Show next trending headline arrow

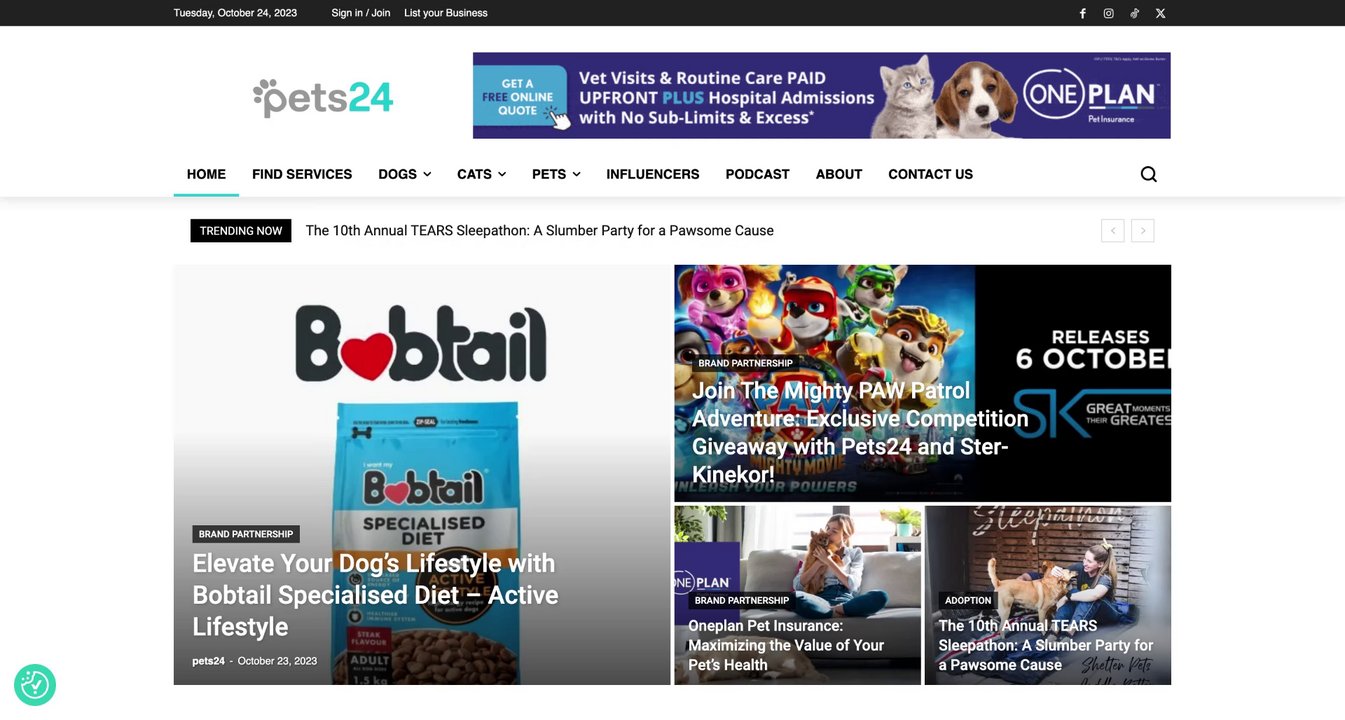click(x=1143, y=231)
